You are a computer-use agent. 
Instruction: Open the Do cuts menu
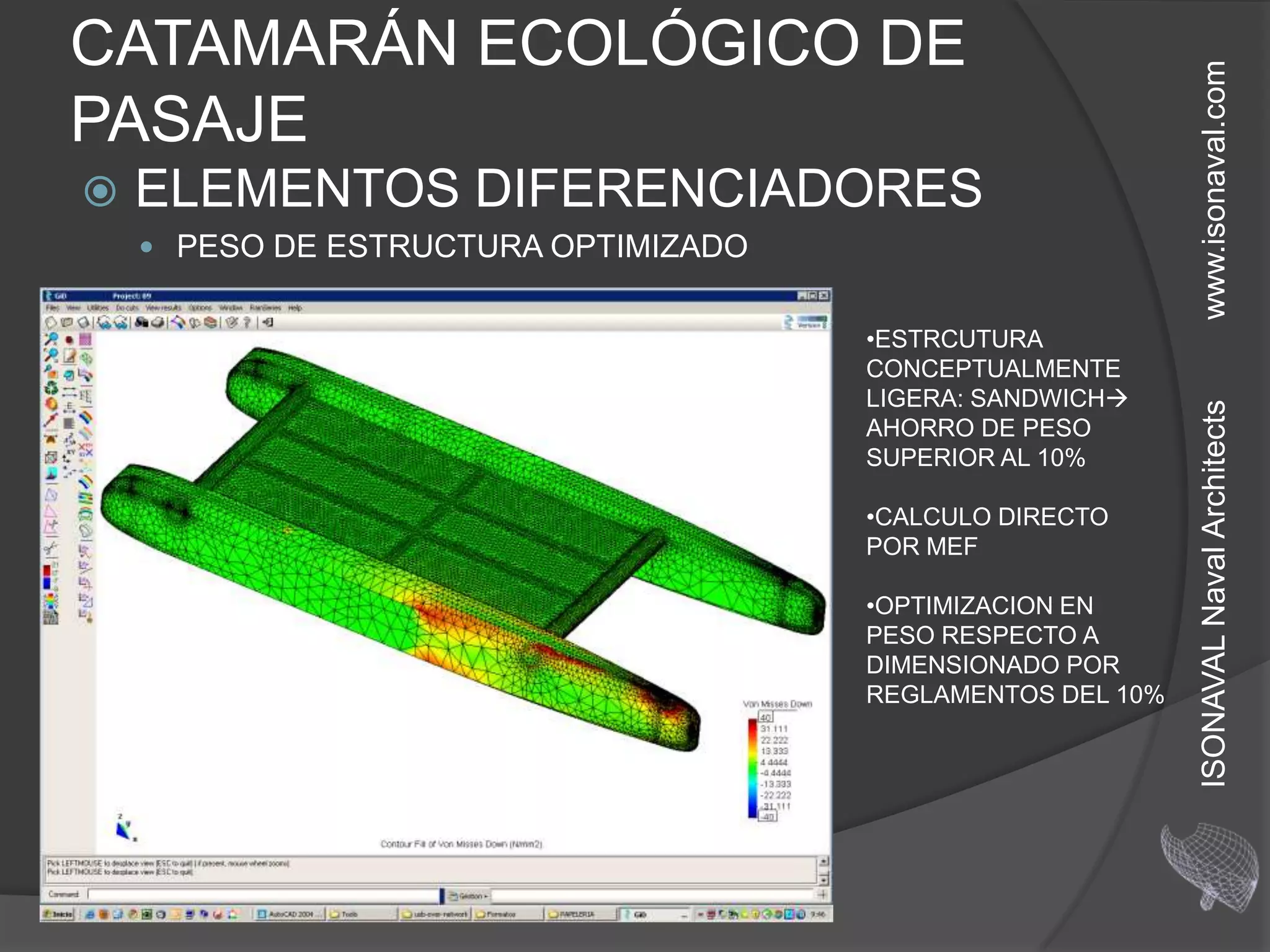127,308
